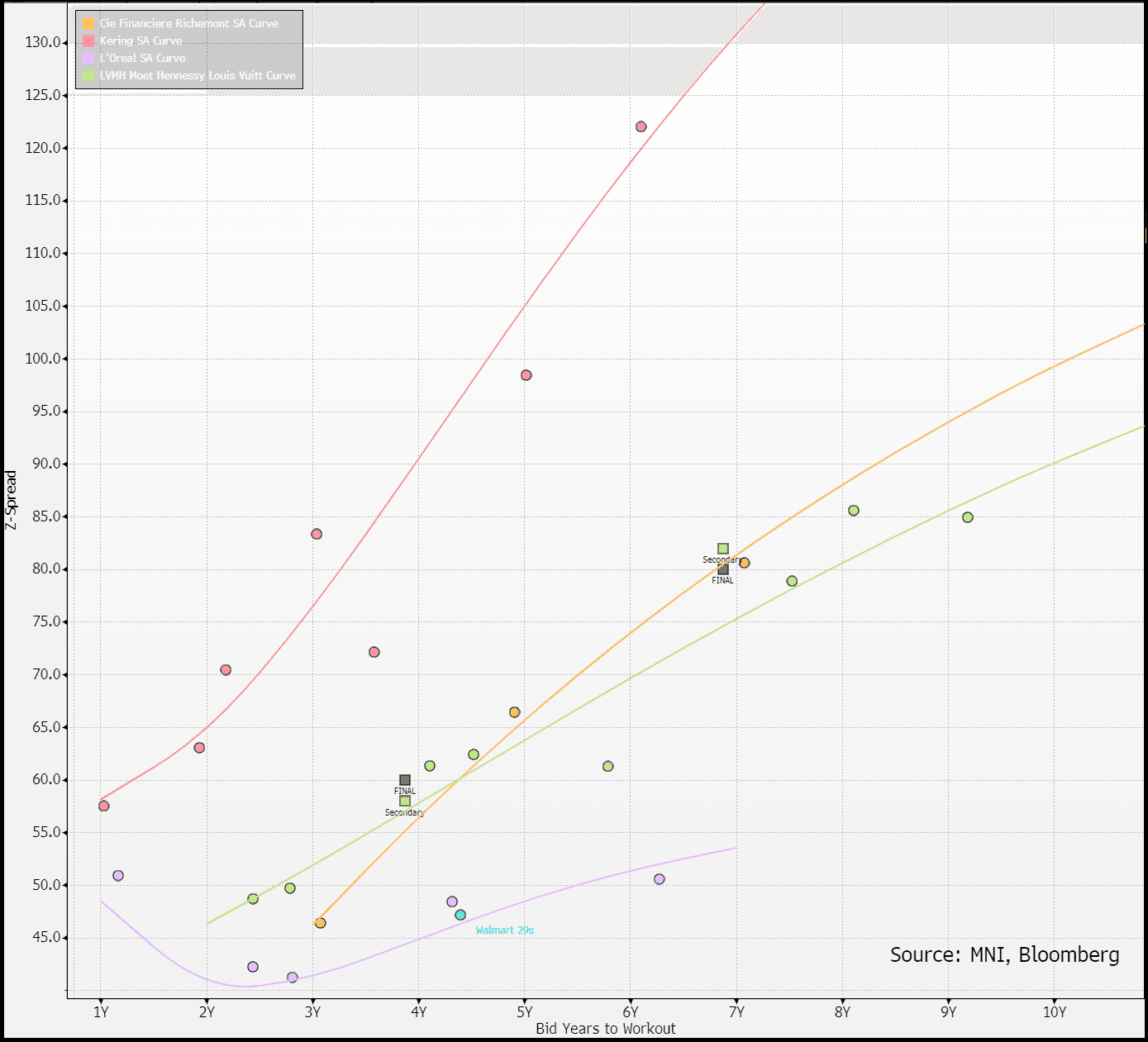Click the green Secondary square marker near 7Y
Viewport: 1148px width, 1042px height.
[x=723, y=549]
